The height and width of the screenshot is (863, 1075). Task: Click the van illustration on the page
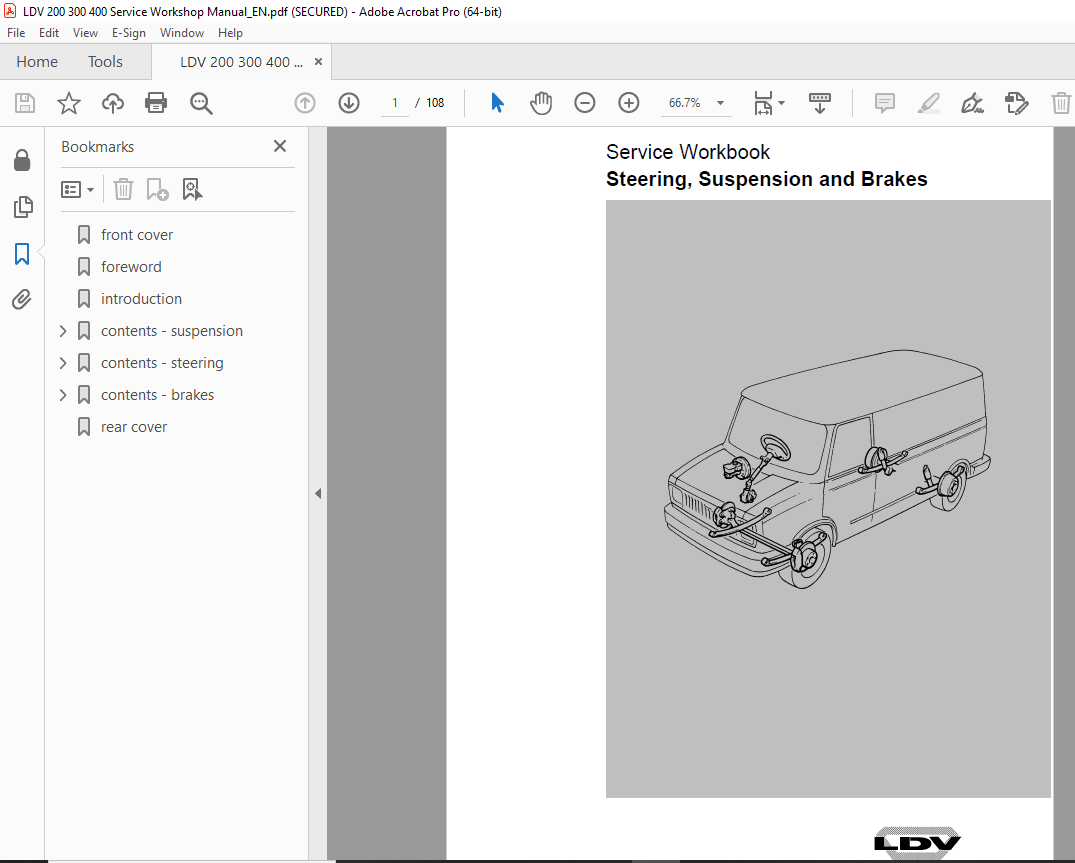click(x=827, y=469)
